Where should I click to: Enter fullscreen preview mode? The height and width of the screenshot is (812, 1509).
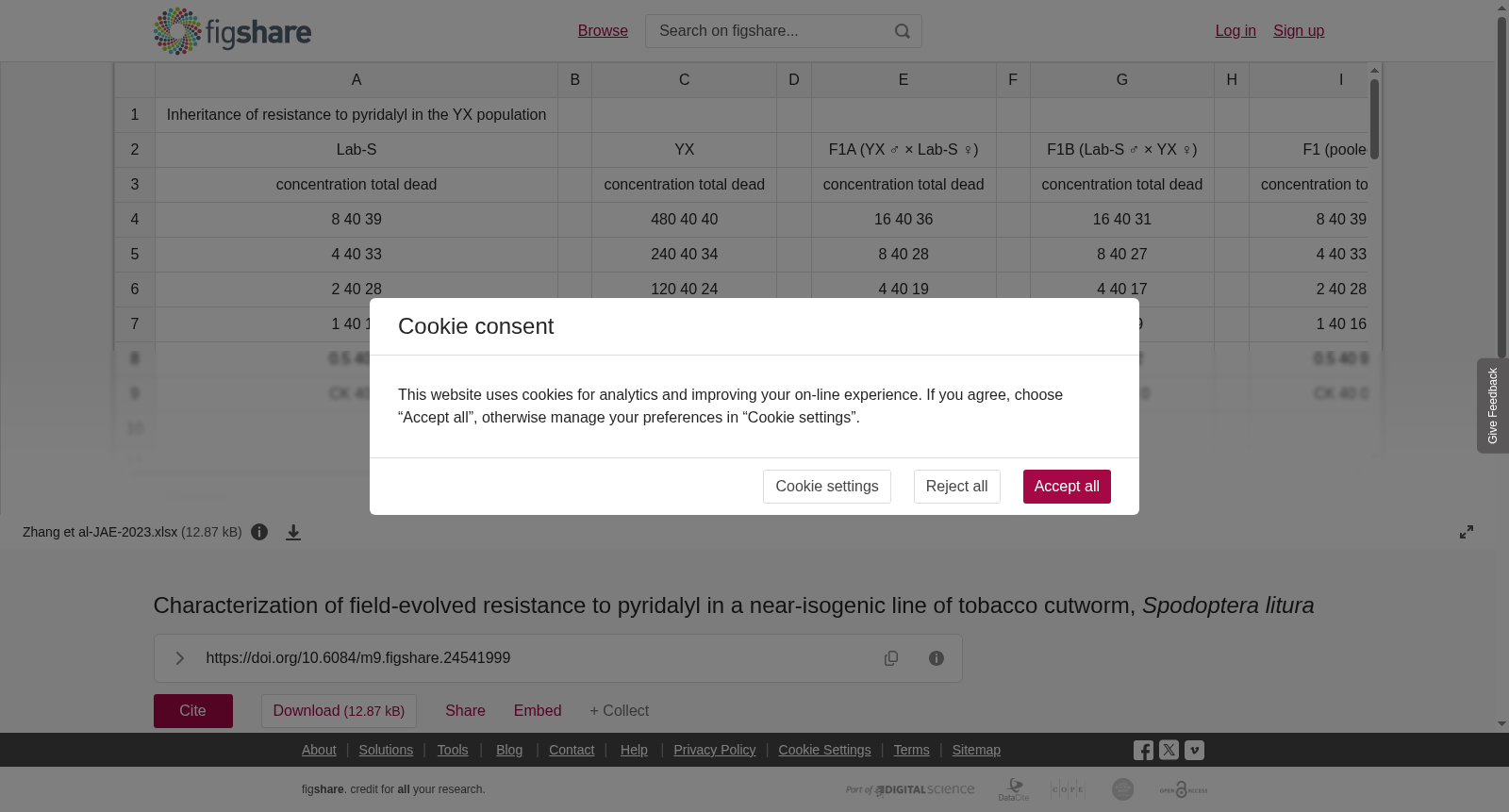point(1467,532)
